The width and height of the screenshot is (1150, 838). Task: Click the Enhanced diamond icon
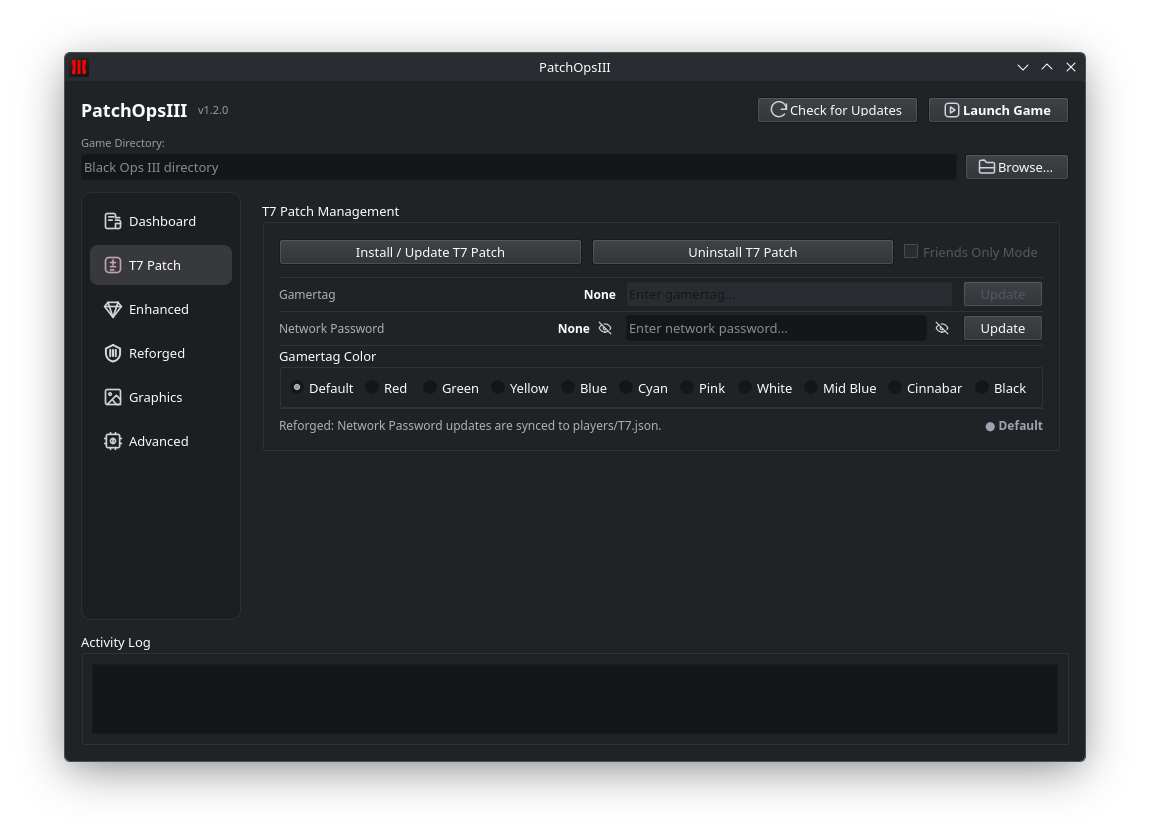coord(112,309)
